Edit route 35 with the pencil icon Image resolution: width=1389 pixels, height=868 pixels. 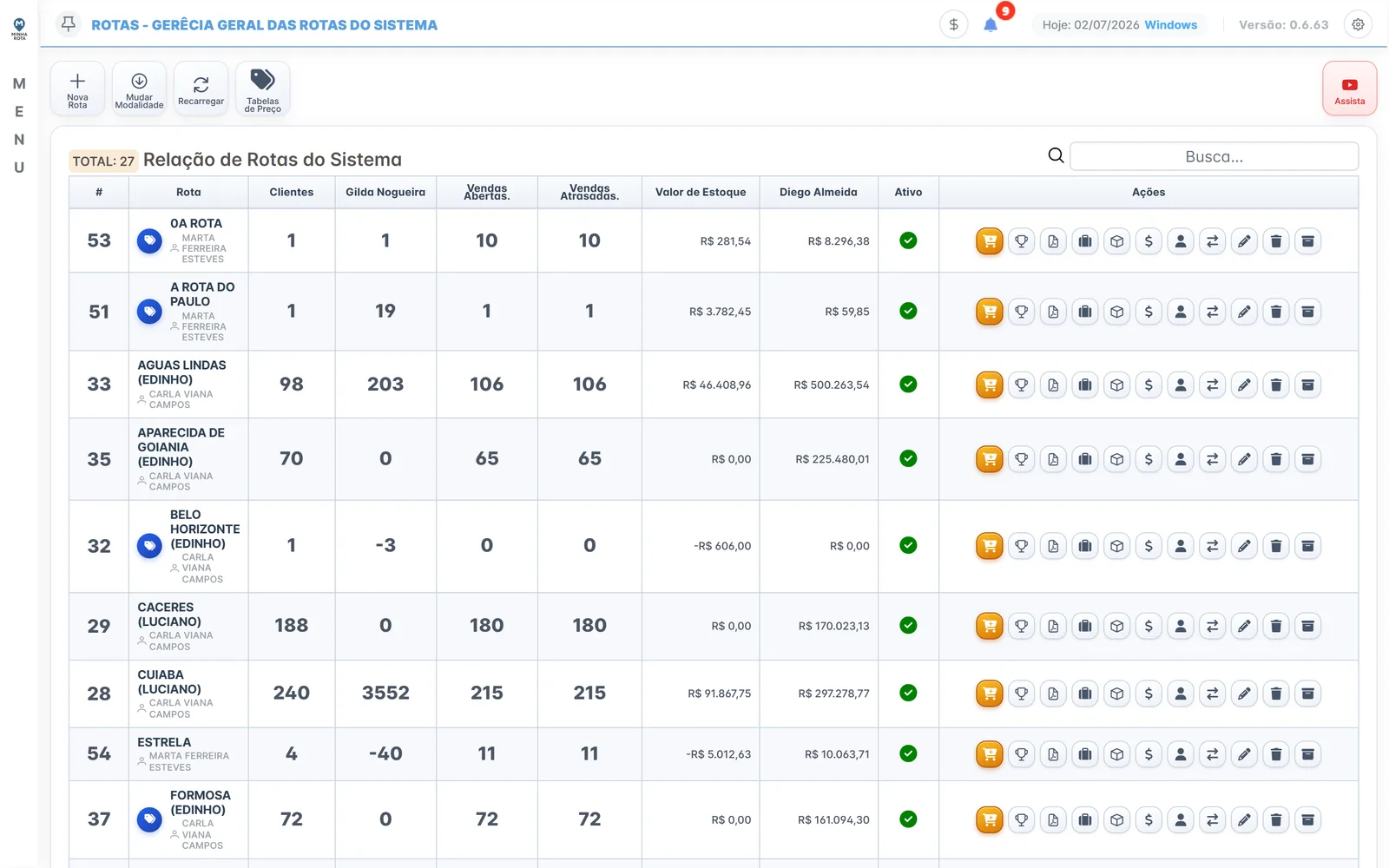(x=1244, y=459)
